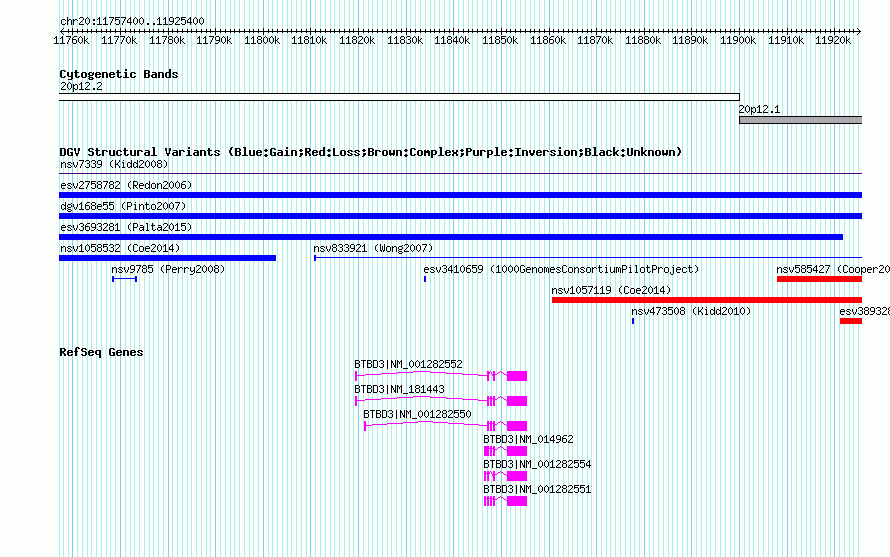Open variant nsv585427 (Cooper) label

click(833, 269)
